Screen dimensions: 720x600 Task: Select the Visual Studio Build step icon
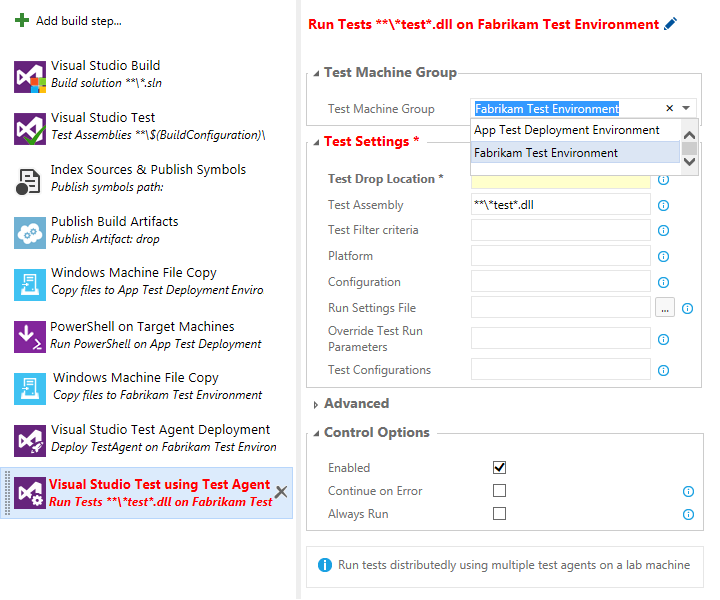30,77
